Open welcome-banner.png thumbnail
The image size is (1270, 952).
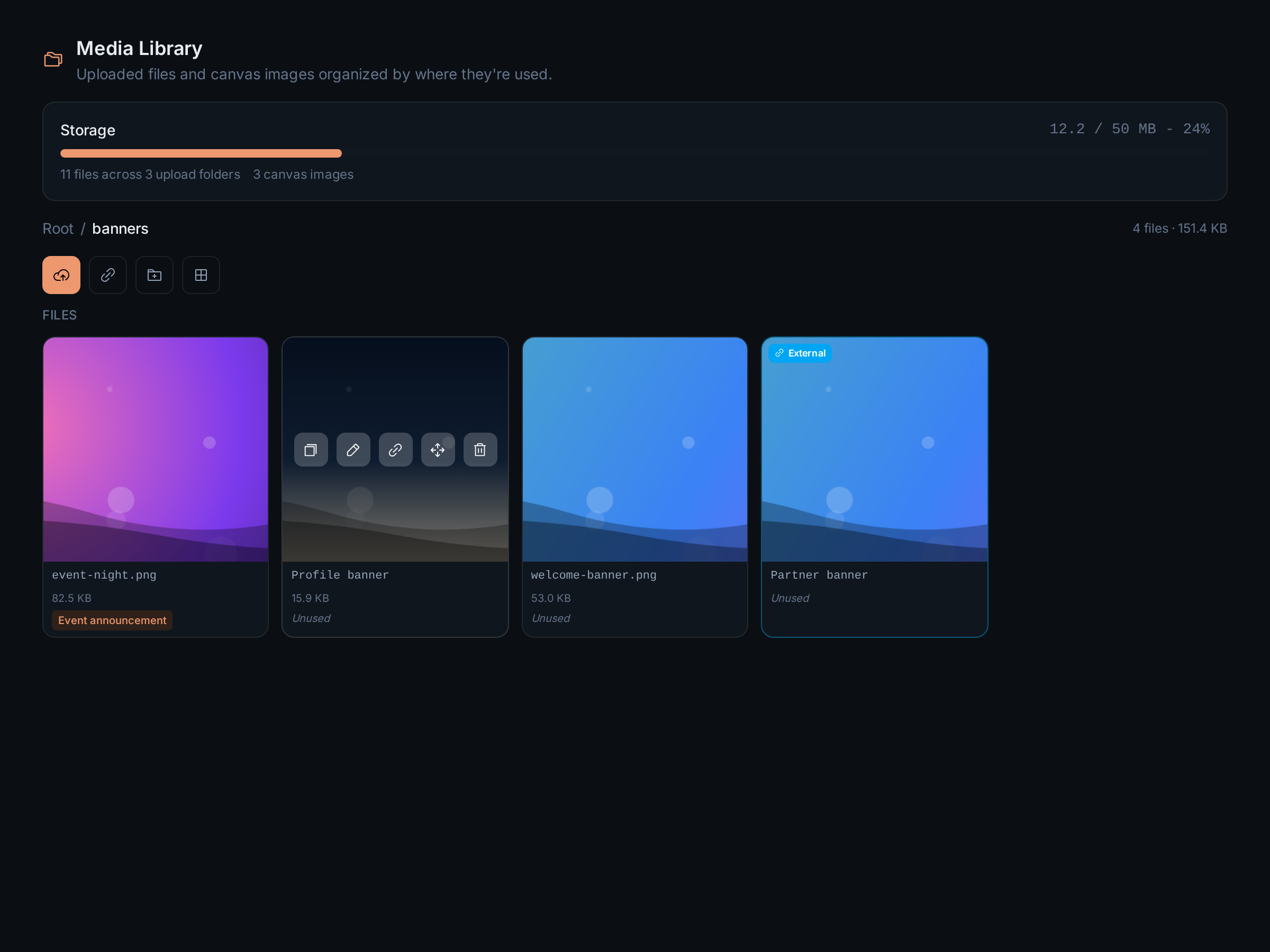tap(635, 450)
